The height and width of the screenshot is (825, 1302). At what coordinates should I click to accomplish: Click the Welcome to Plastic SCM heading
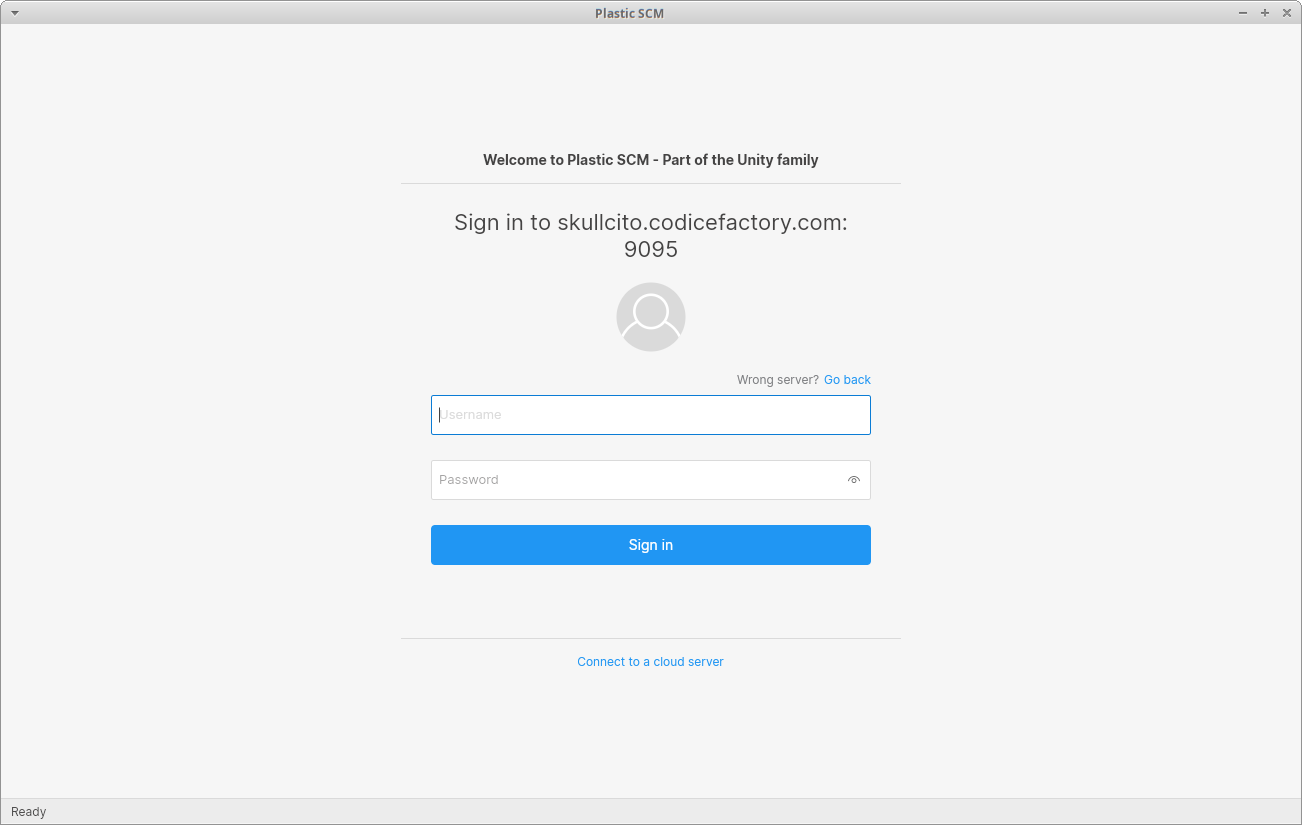(x=651, y=159)
